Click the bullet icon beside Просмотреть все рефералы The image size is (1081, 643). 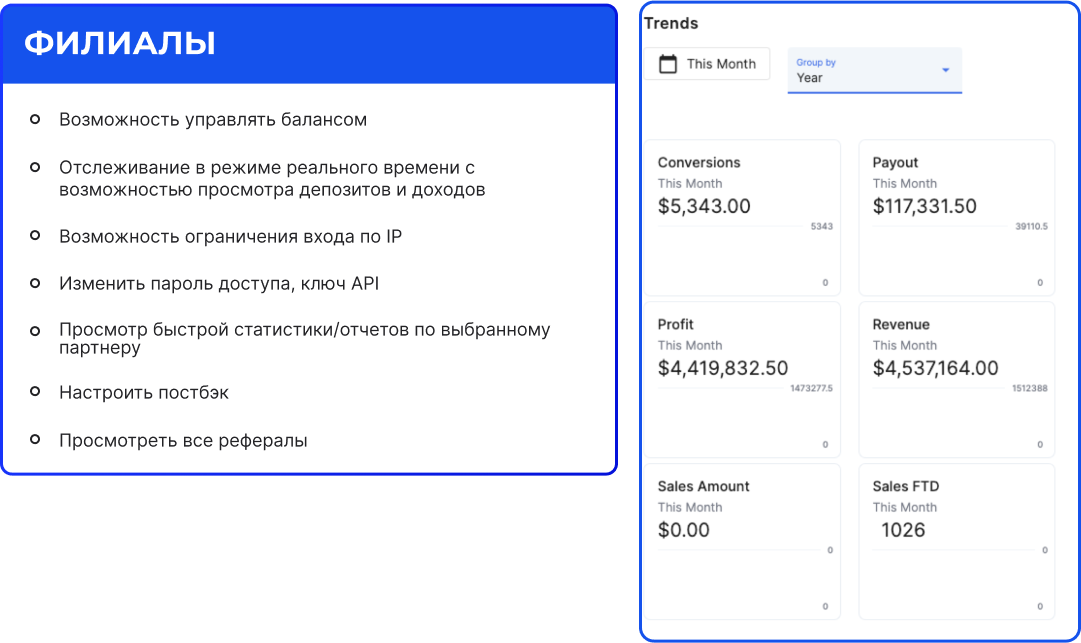tap(36, 440)
